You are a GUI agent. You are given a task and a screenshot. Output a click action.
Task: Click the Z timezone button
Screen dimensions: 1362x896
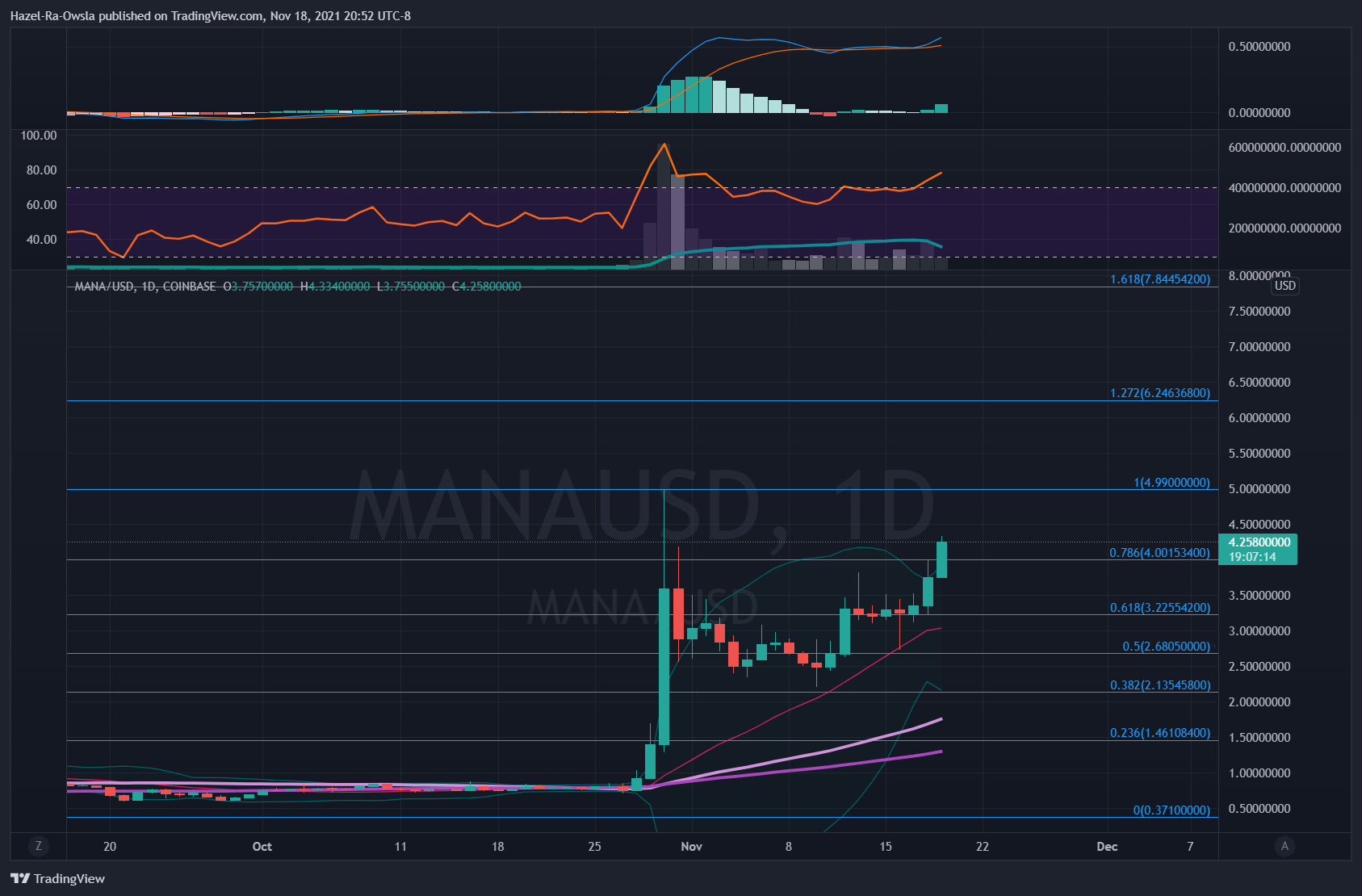(38, 846)
